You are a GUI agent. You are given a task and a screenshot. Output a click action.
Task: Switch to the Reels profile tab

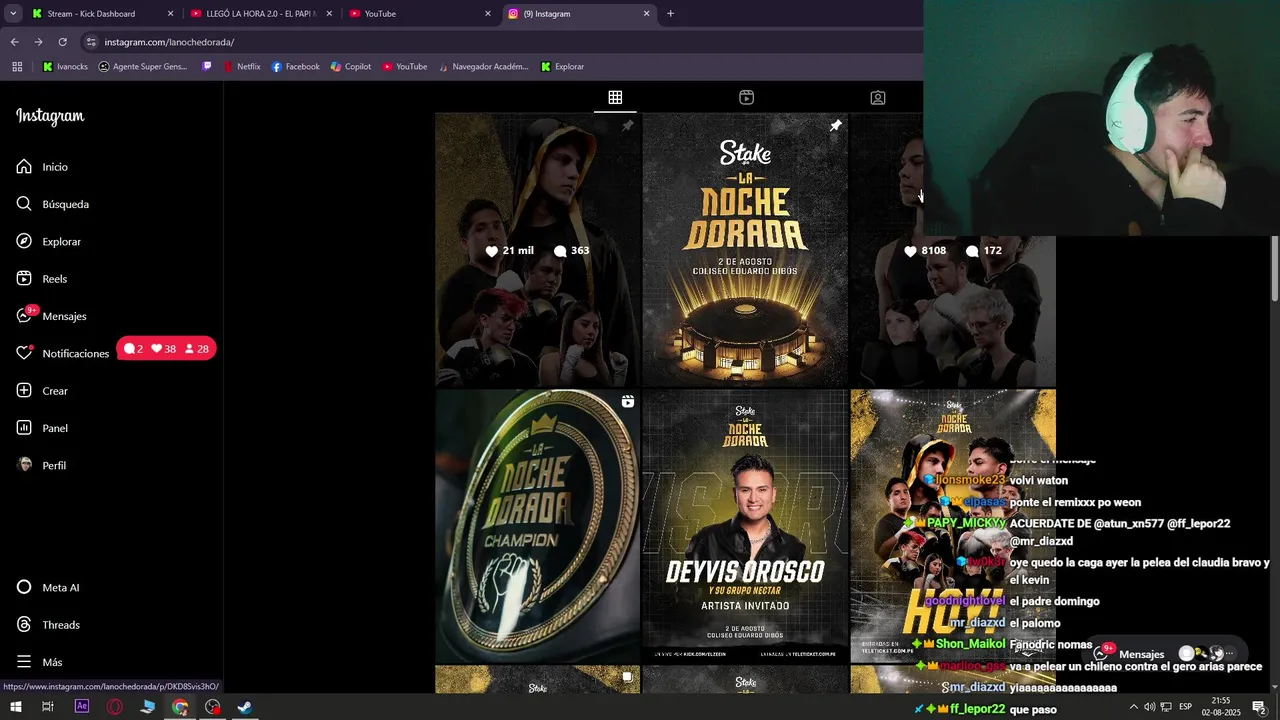(746, 97)
